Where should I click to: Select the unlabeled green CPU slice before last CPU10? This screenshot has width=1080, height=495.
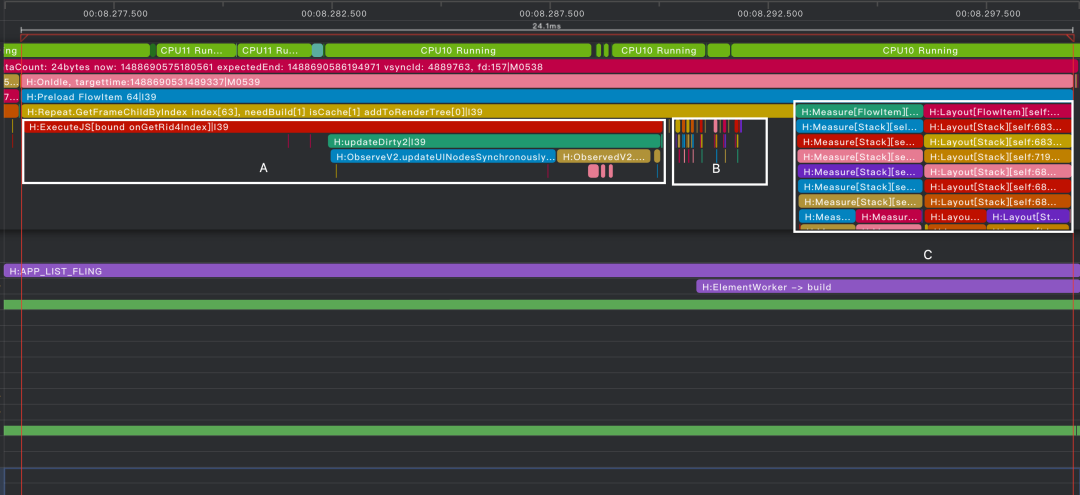click(x=718, y=50)
